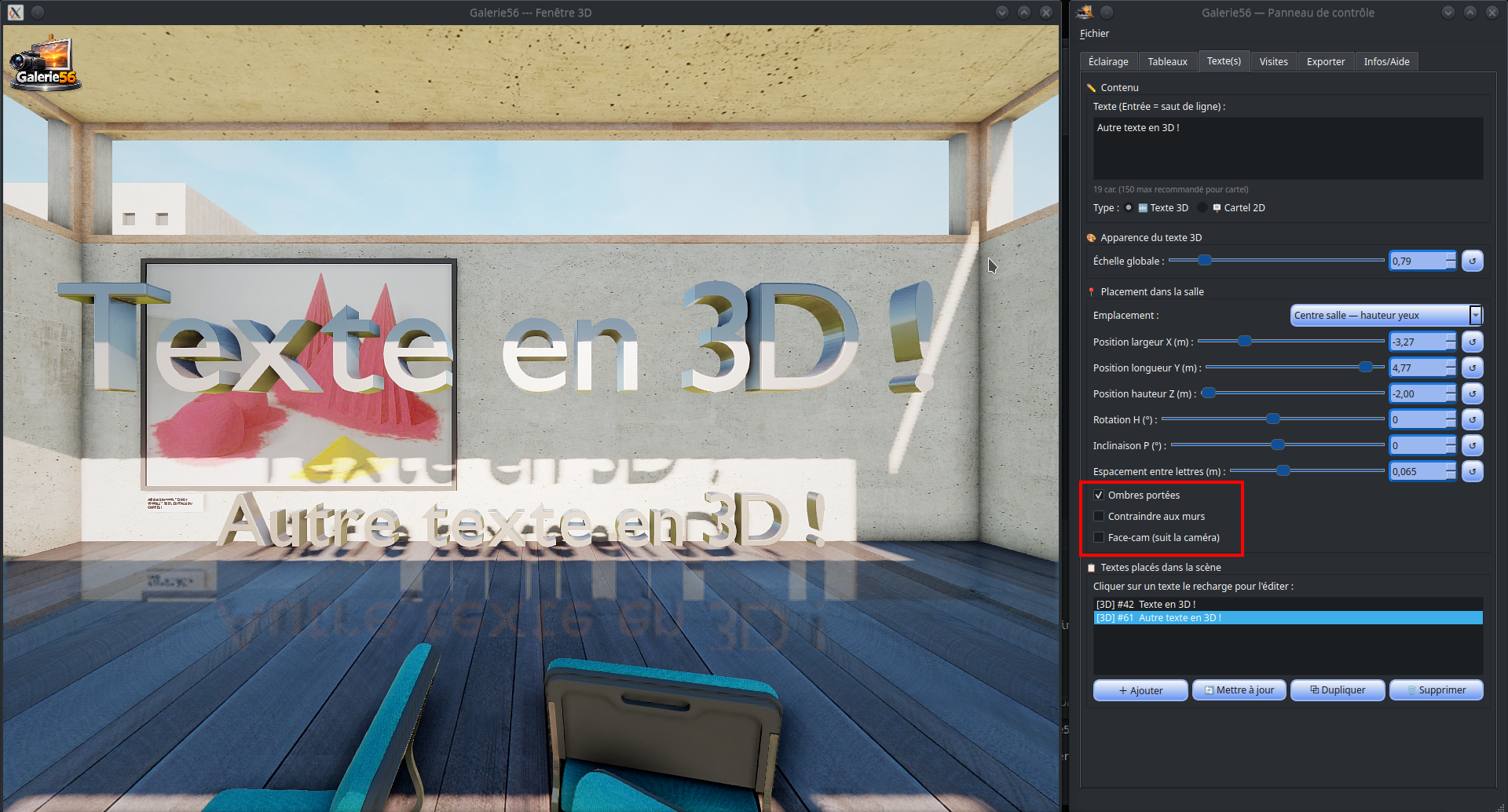Select list entry '[3D] #42 Texte en 3D !'
1508x812 pixels.
pos(1288,605)
